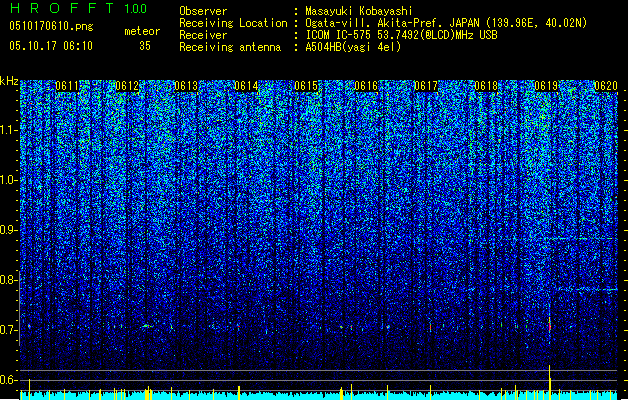Click the 1.1 kHz axis label
629x400 pixels.
tap(8, 130)
